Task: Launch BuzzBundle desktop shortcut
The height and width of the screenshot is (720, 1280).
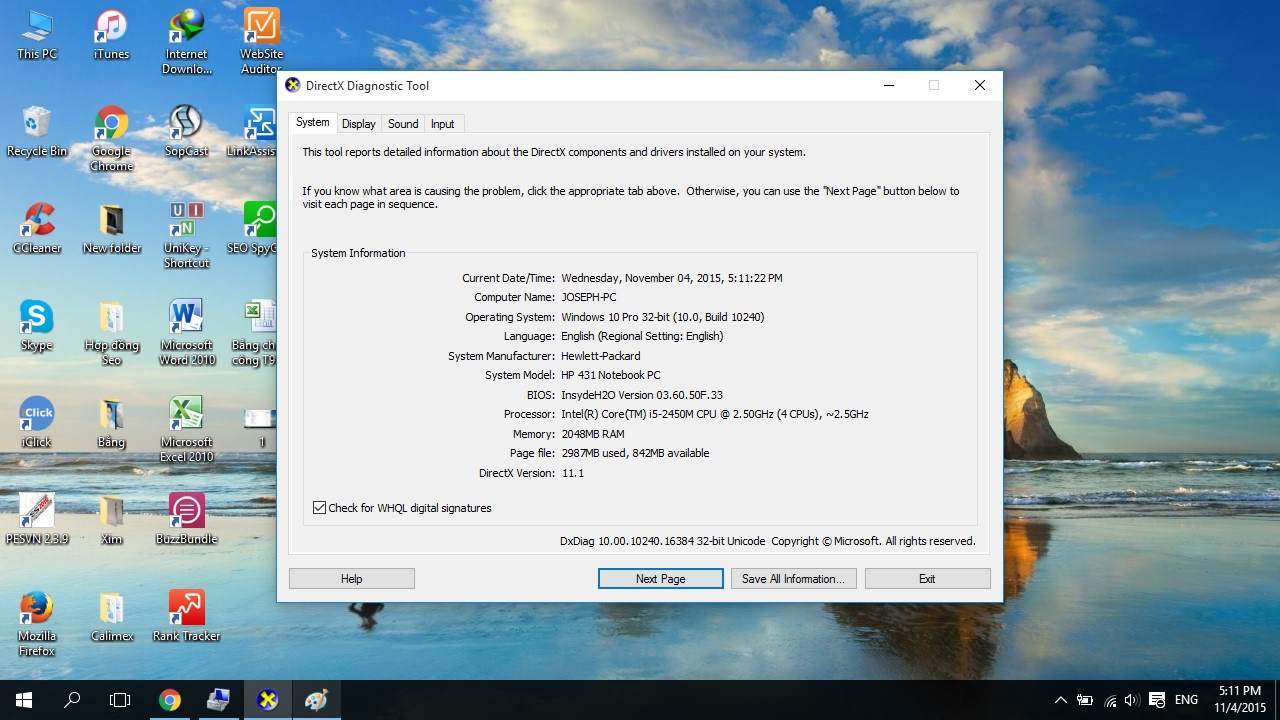Action: (x=187, y=519)
